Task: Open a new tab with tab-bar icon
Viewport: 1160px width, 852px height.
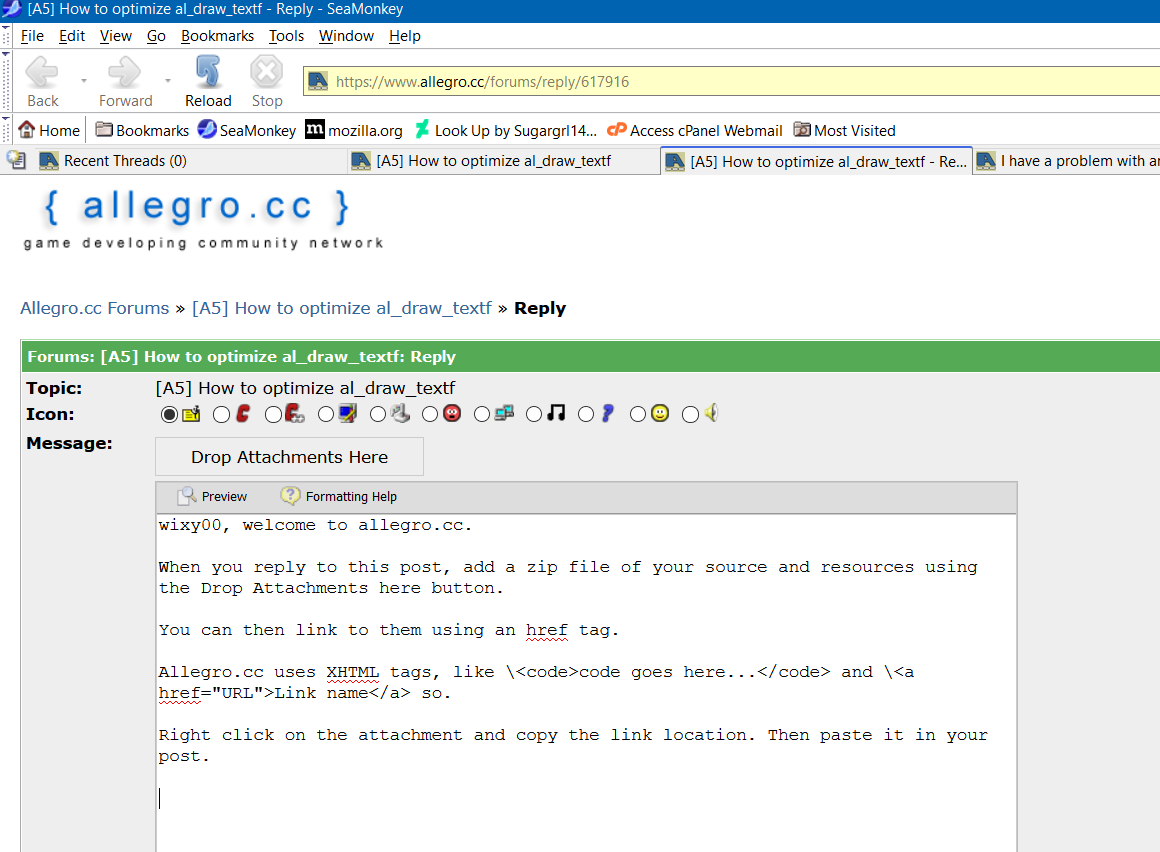Action: (x=16, y=160)
